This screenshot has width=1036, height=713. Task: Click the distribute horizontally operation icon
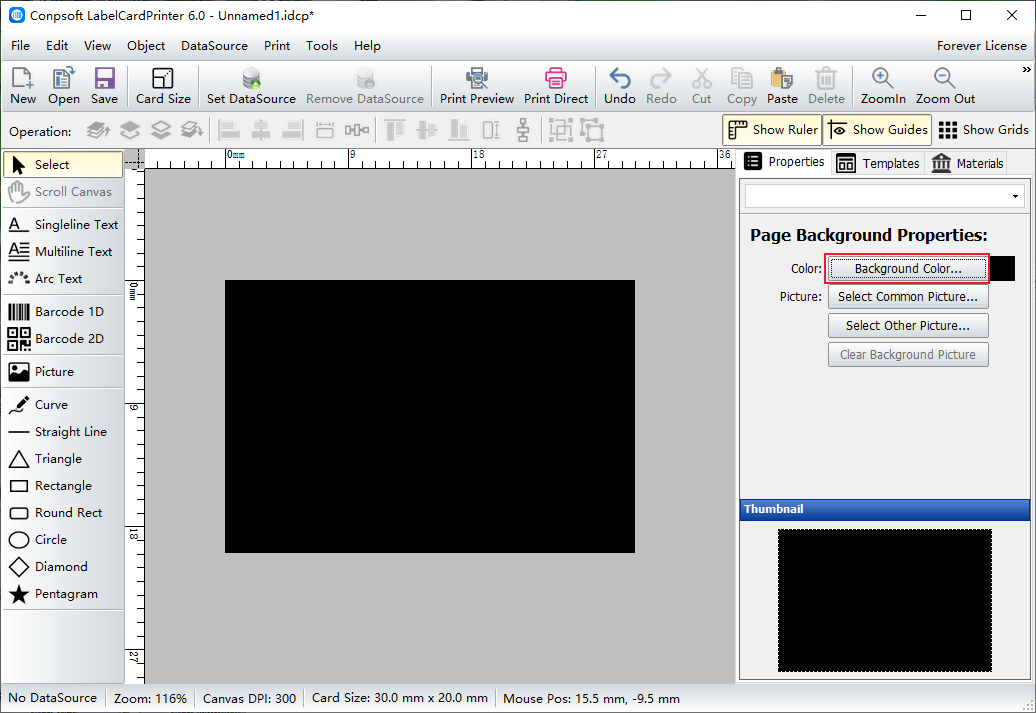357,130
